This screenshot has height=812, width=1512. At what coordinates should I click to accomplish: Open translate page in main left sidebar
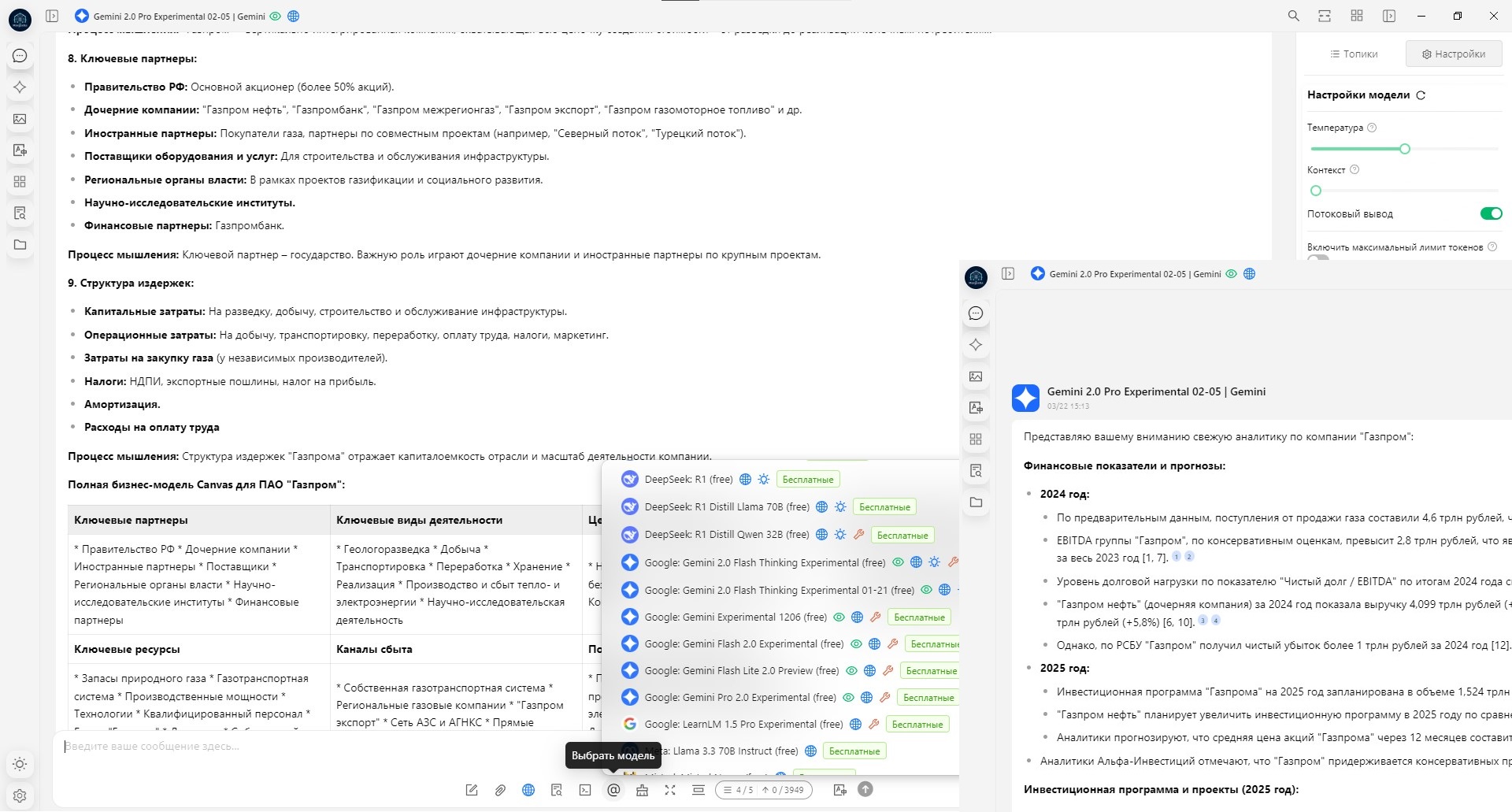click(20, 150)
